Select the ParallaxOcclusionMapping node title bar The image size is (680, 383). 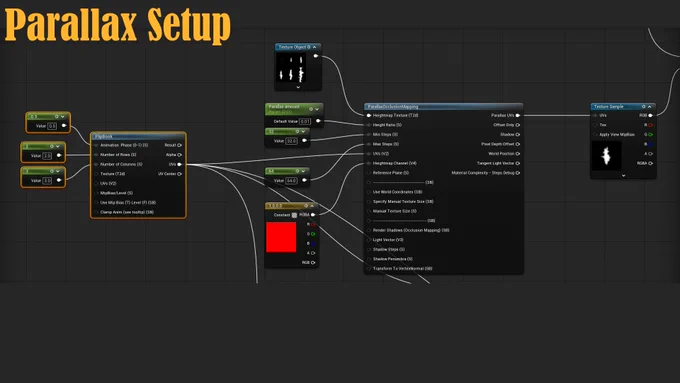pos(444,106)
